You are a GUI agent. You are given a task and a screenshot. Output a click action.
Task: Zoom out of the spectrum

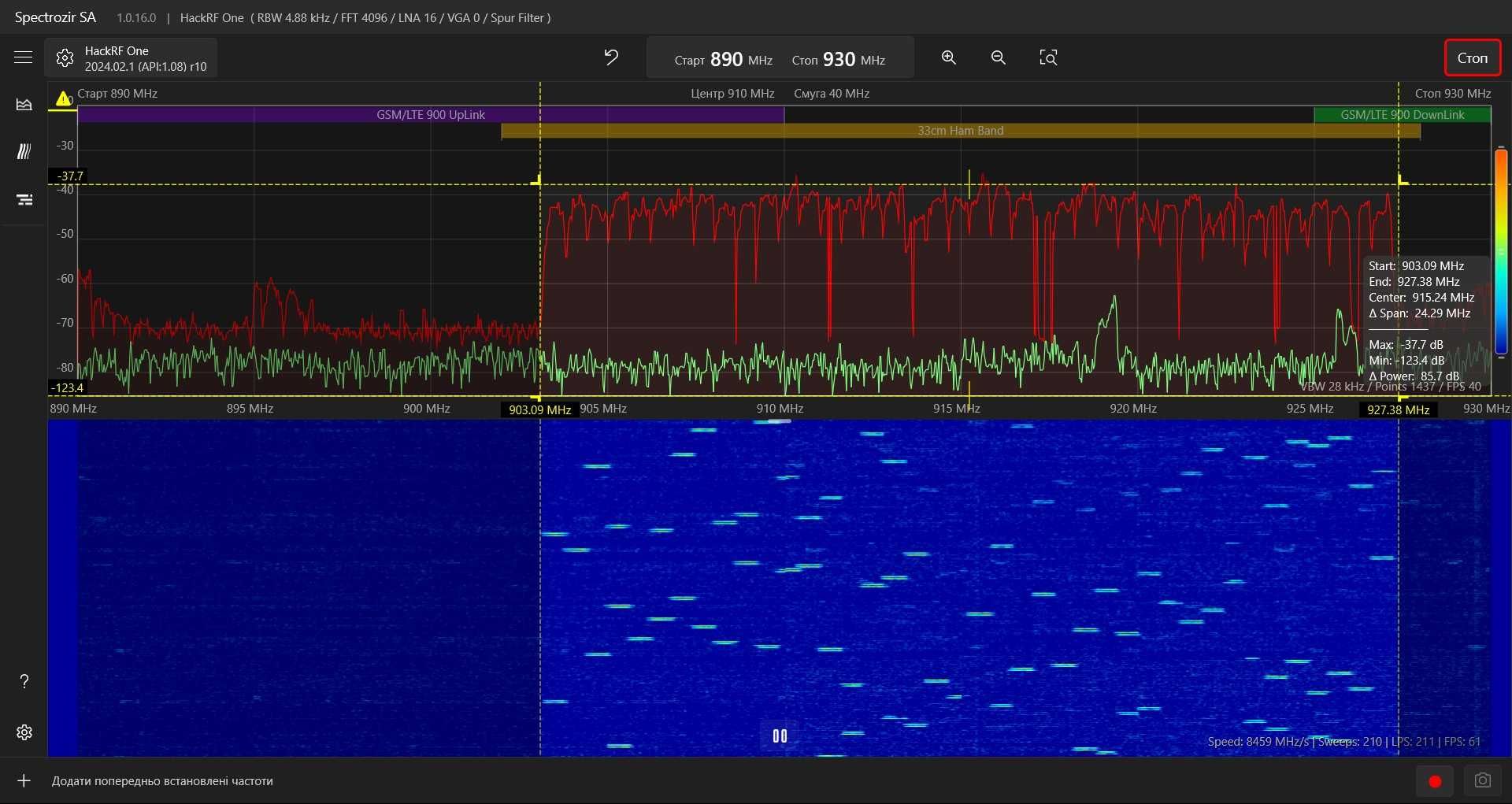pos(999,57)
